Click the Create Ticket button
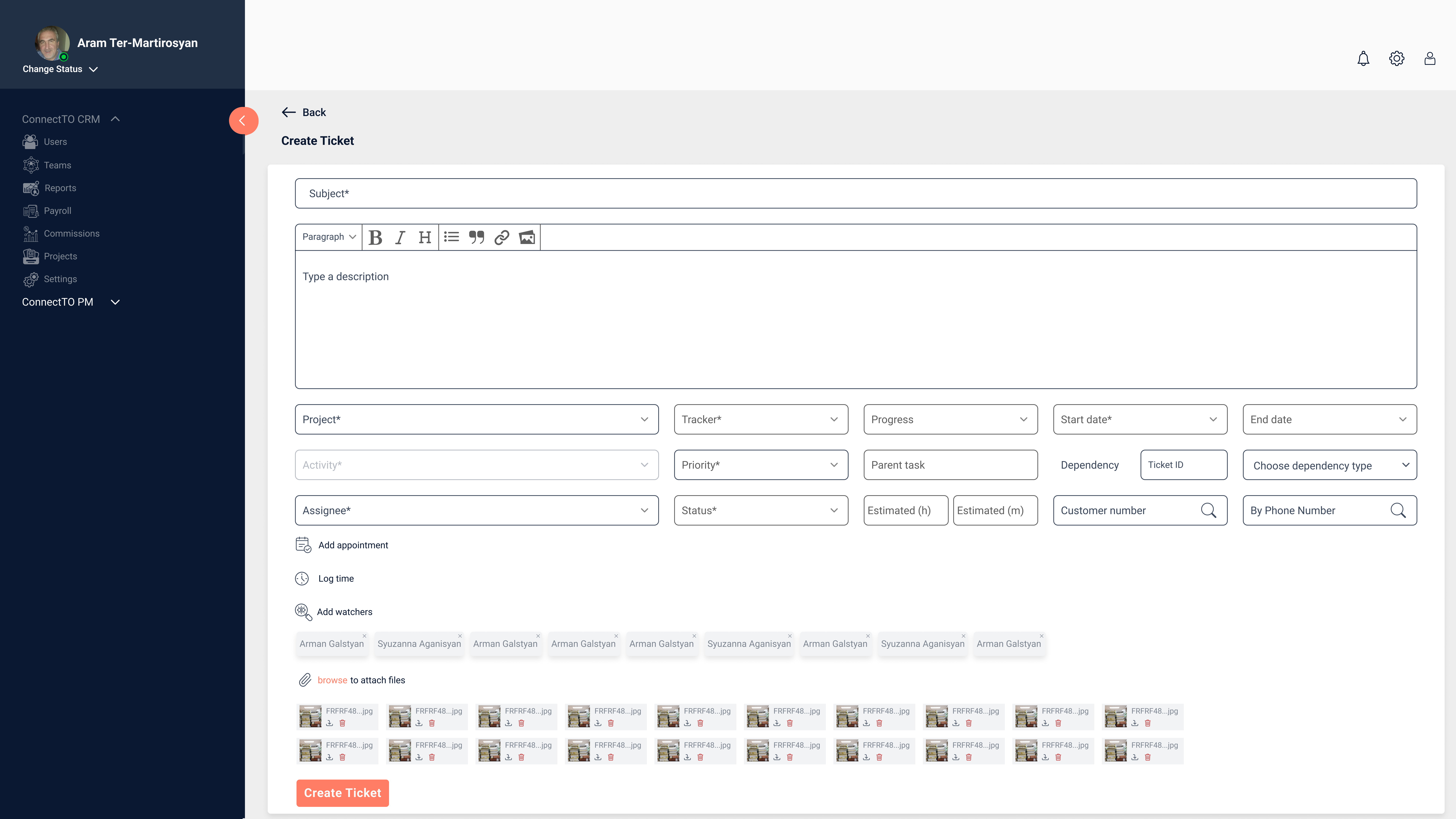The width and height of the screenshot is (1456, 819). (x=343, y=793)
